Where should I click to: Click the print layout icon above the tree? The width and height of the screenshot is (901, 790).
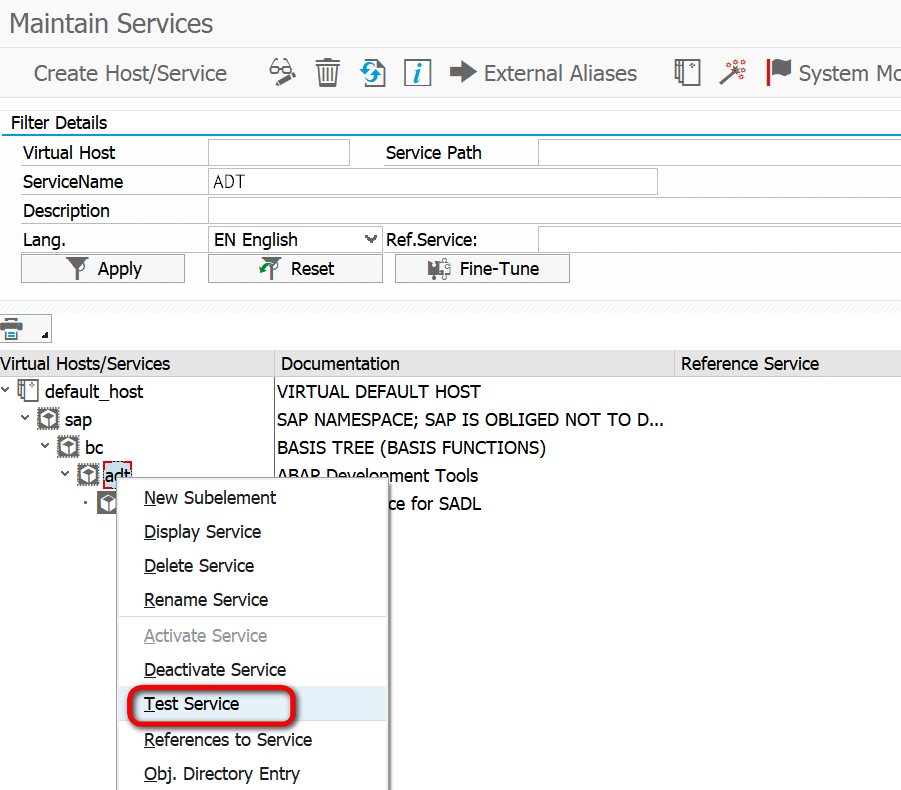(x=17, y=328)
